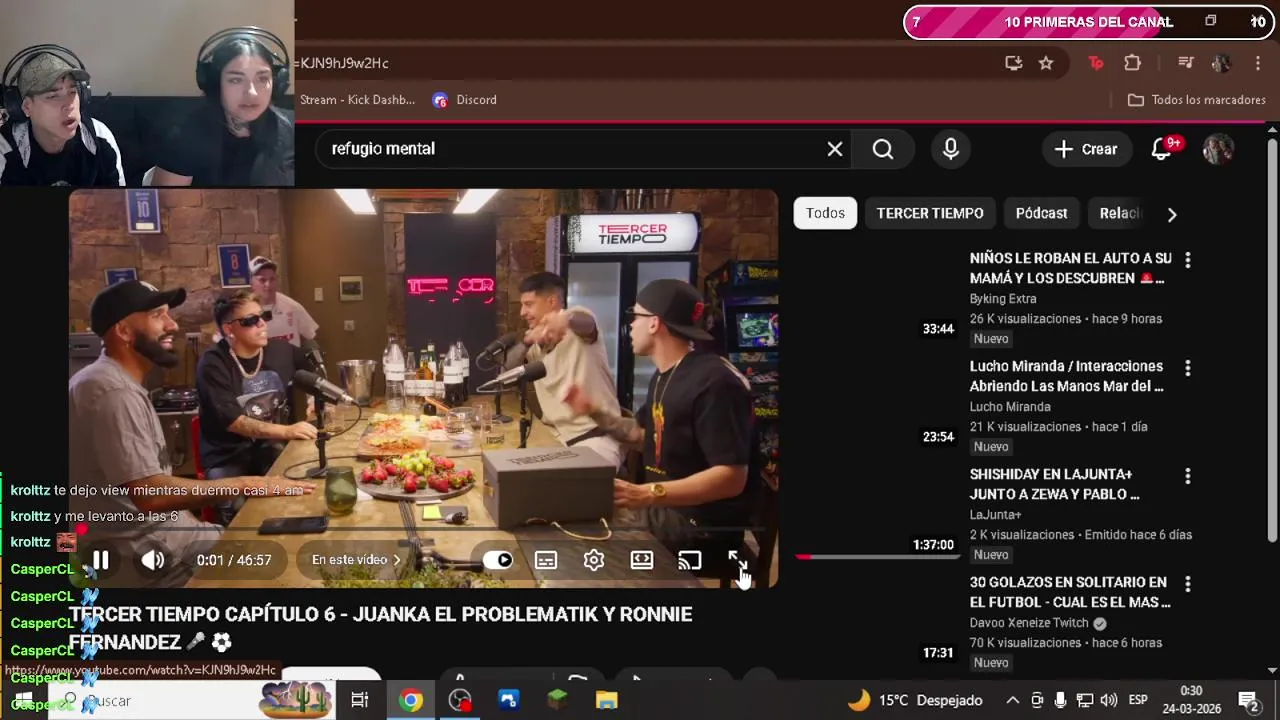This screenshot has width=1280, height=720.
Task: Open the Crear button
Action: pos(1086,149)
